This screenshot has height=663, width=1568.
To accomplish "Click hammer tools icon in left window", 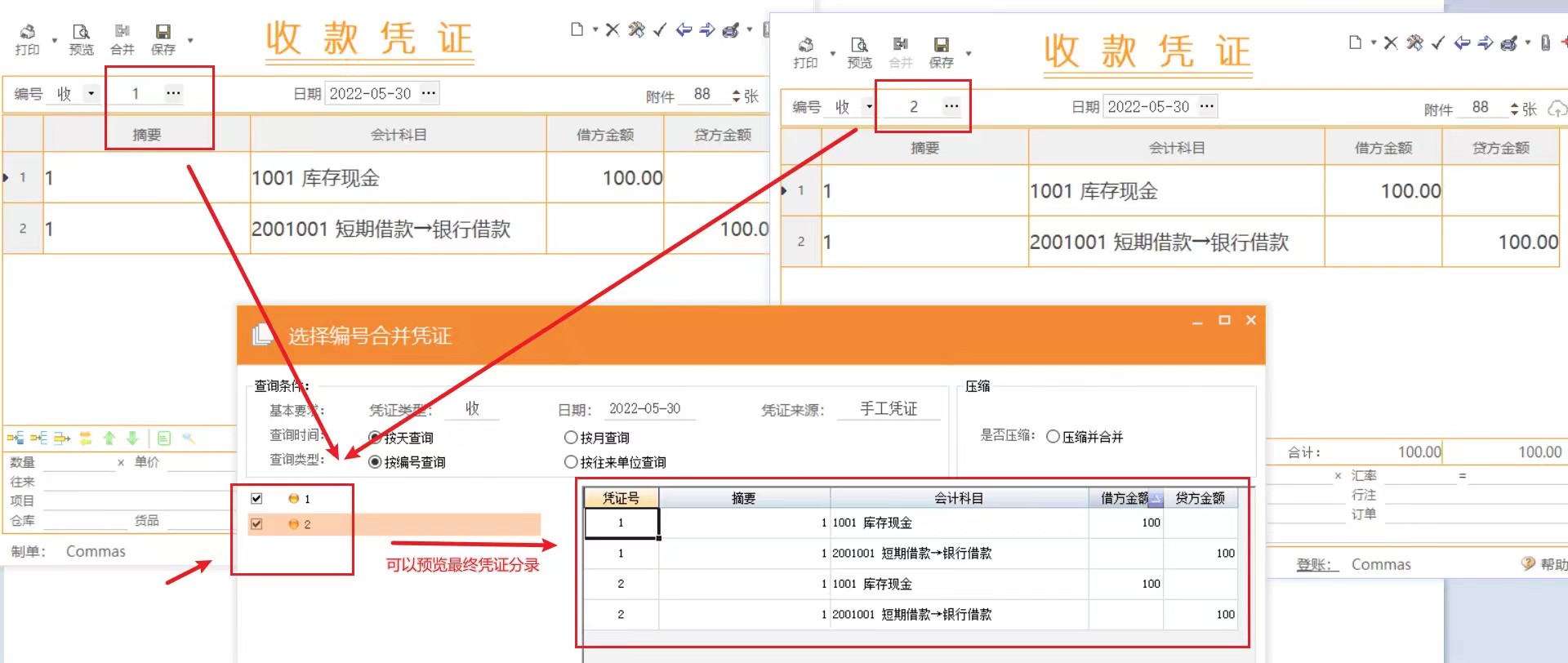I will (636, 29).
